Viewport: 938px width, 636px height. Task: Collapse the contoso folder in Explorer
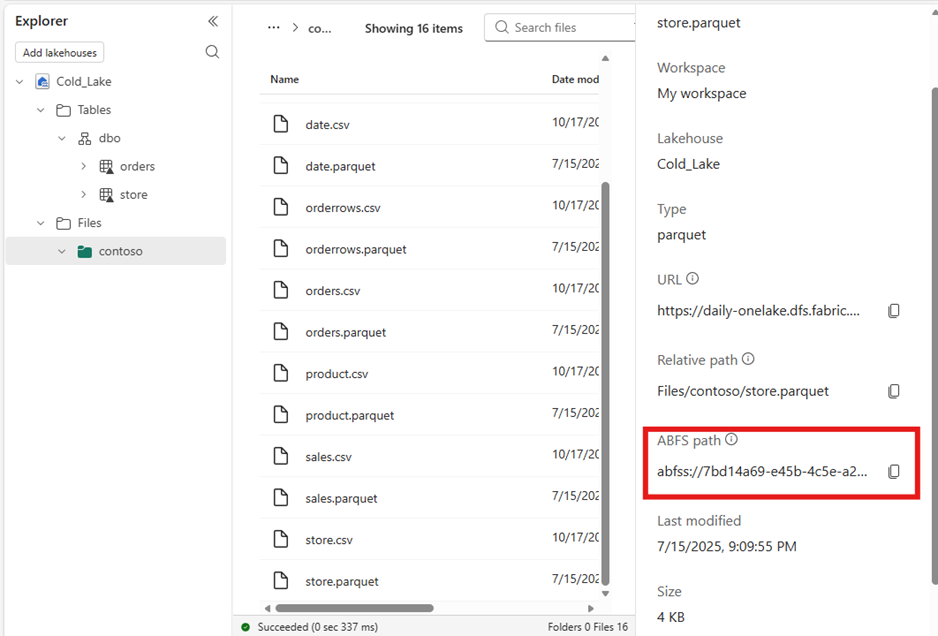click(x=62, y=251)
